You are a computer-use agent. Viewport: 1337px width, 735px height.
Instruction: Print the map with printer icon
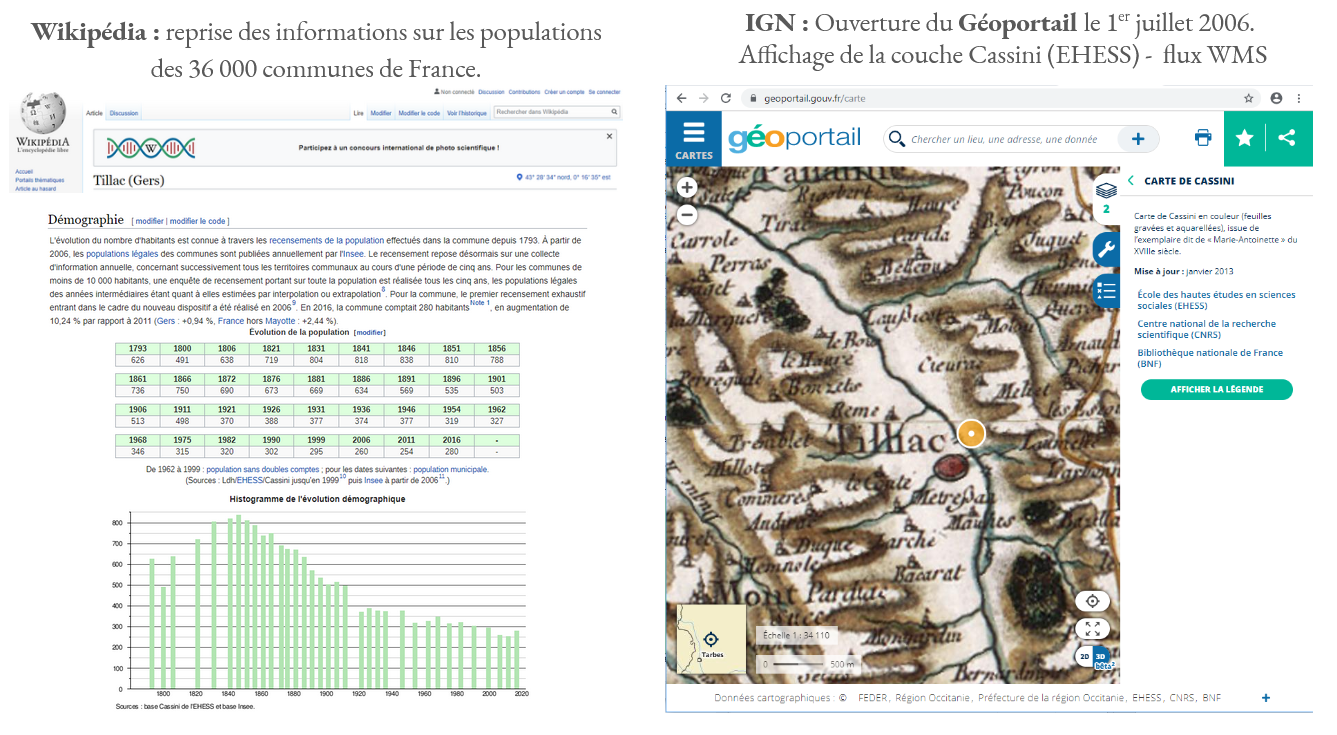coord(1203,138)
